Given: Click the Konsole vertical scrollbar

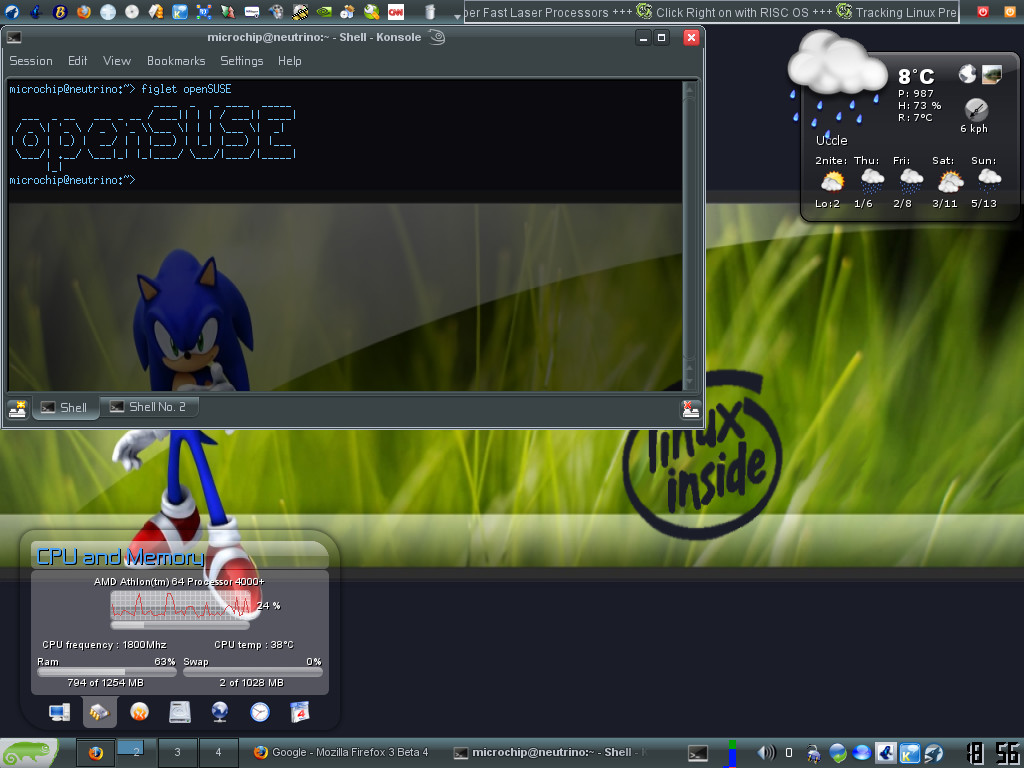Looking at the screenshot, I should coord(688,235).
